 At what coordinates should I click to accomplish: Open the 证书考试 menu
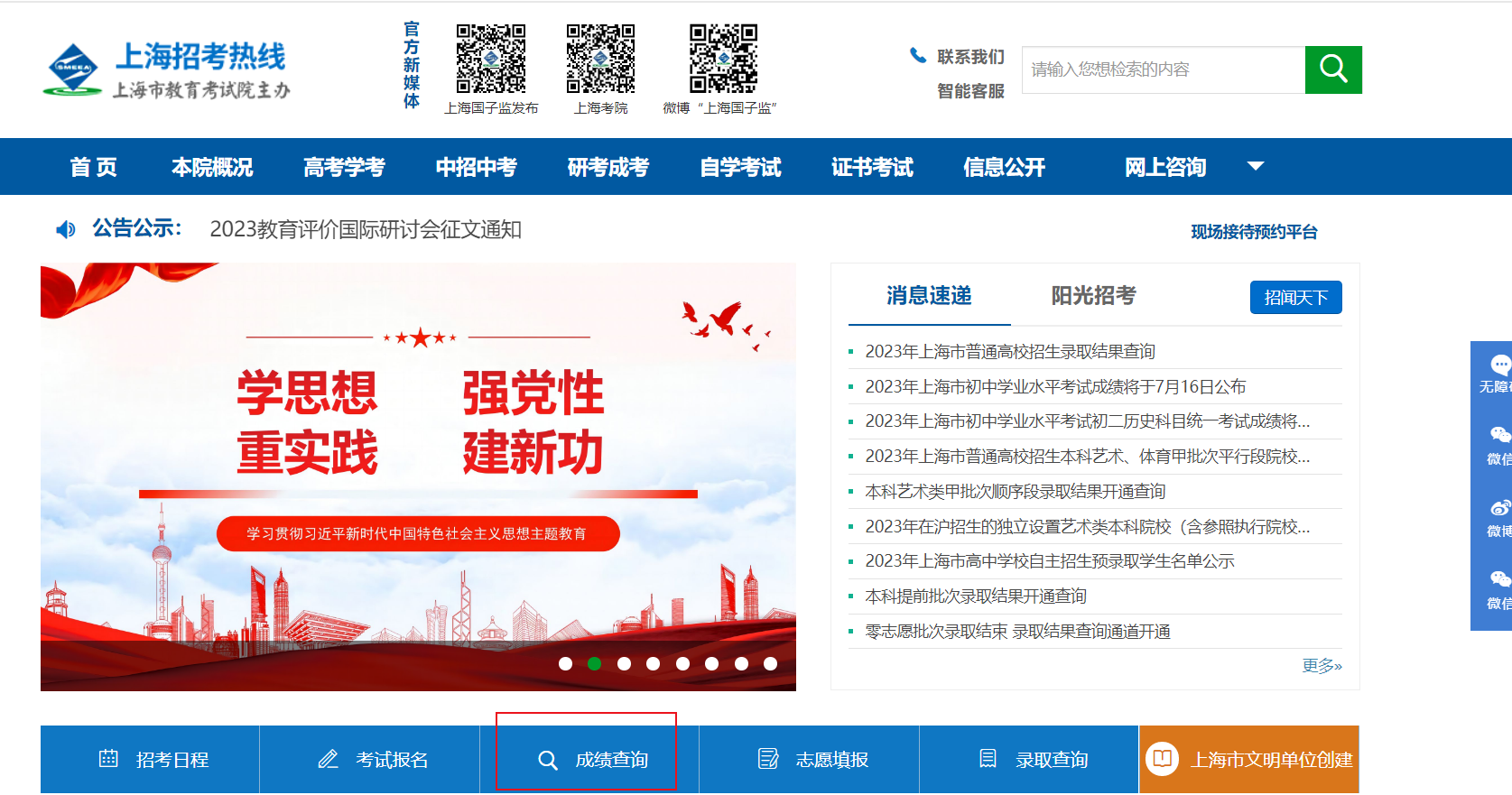coord(872,167)
